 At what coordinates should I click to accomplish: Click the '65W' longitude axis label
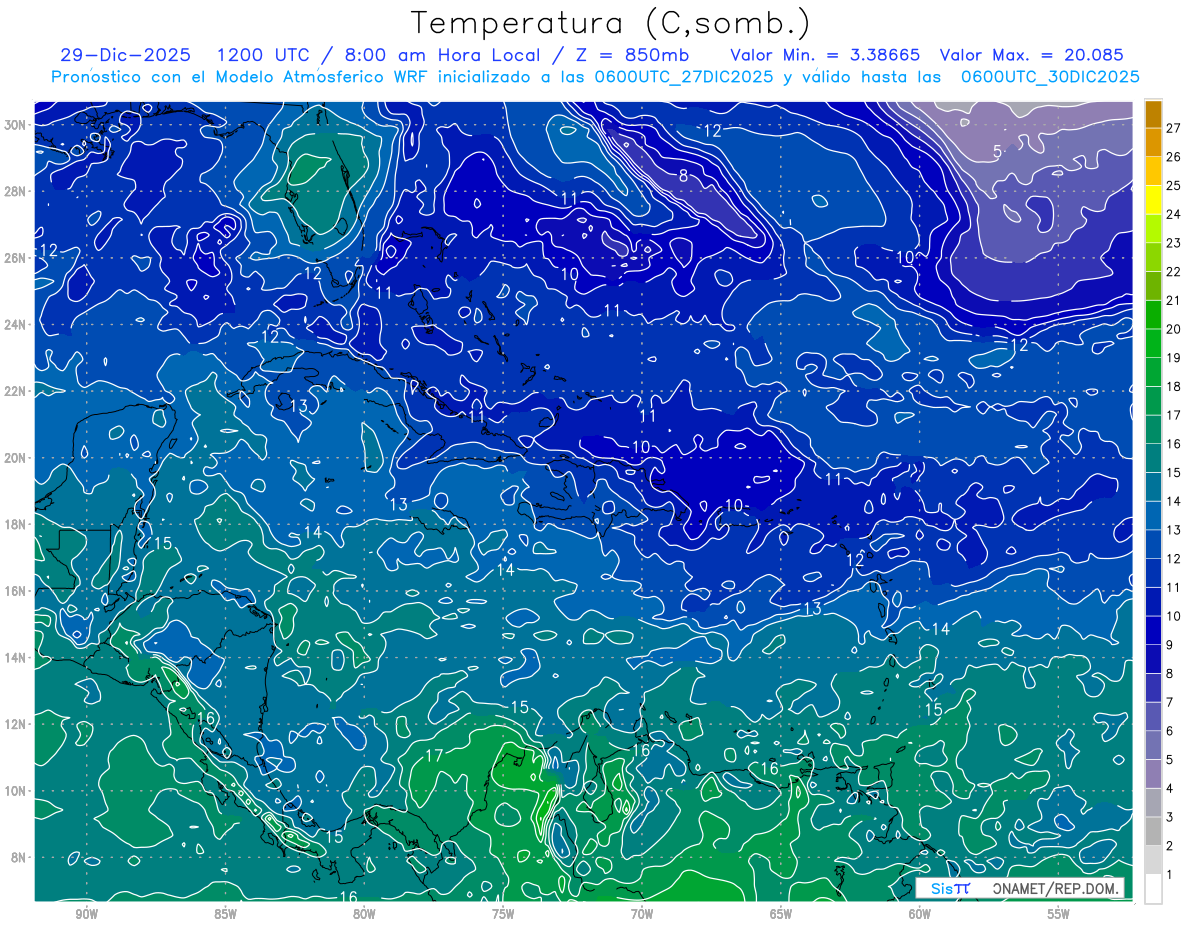[780, 914]
